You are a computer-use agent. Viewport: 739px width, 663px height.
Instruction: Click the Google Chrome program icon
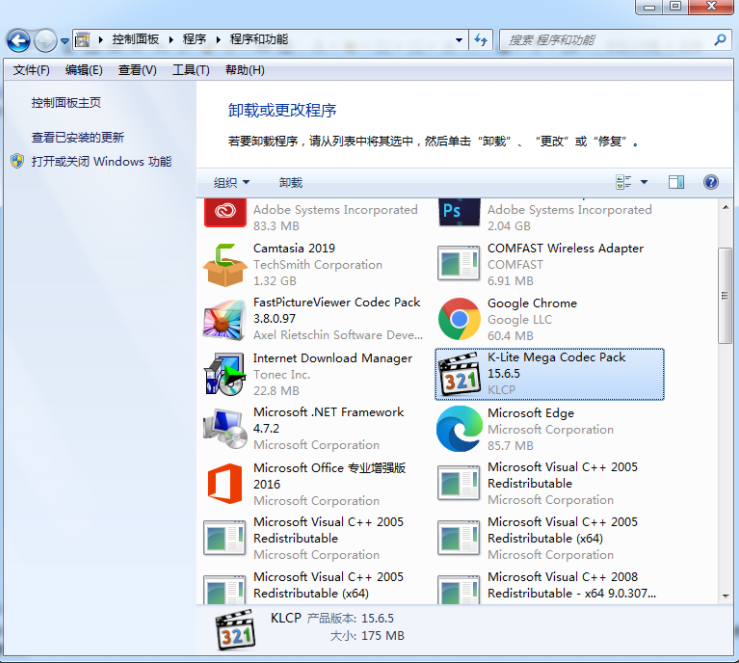(459, 319)
